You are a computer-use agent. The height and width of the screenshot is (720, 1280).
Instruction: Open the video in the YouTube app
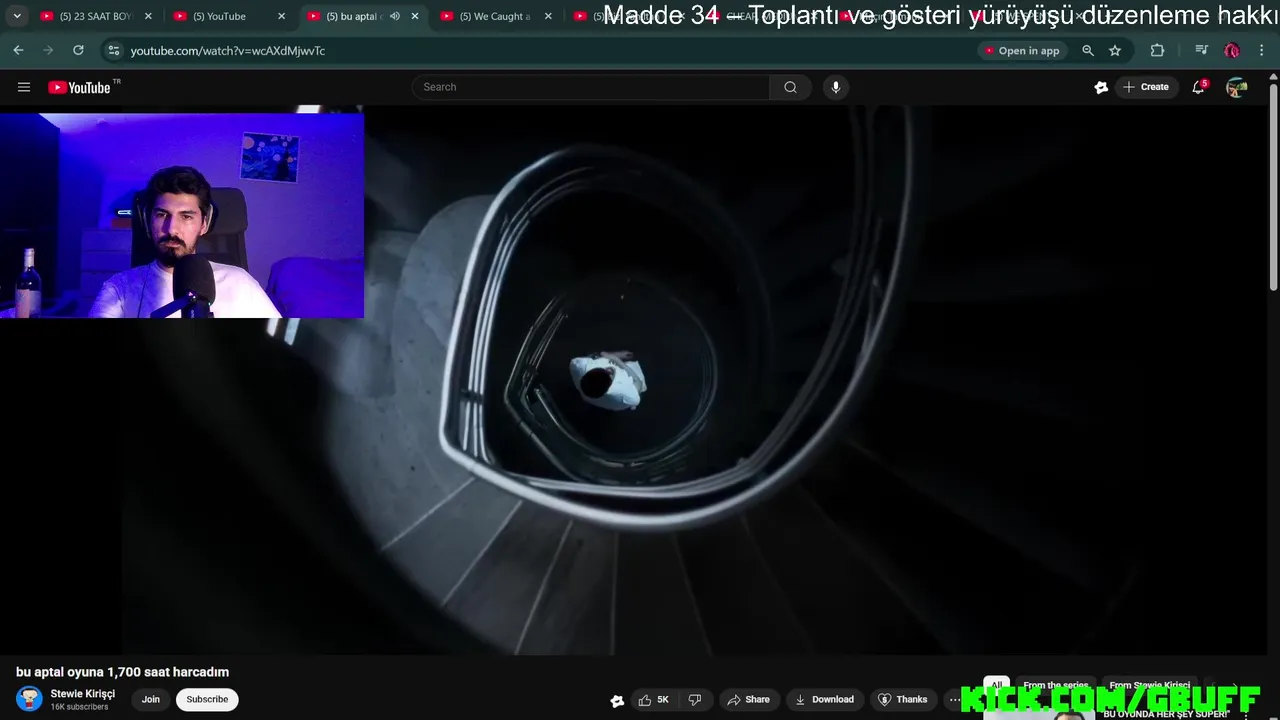[1021, 50]
